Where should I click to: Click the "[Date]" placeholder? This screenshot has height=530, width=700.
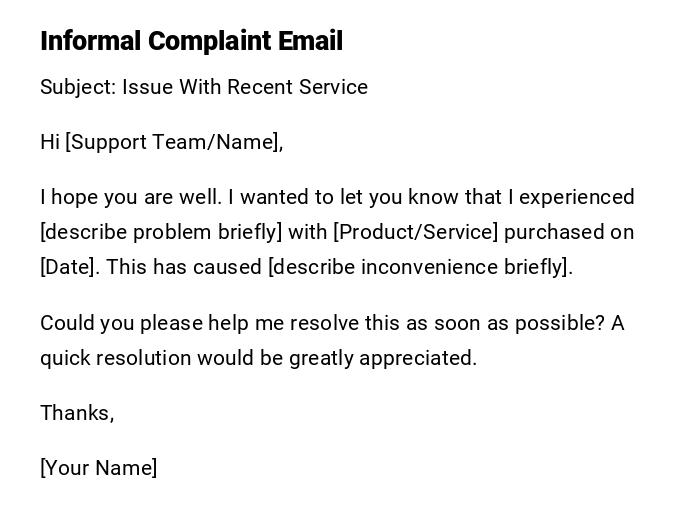coord(69,267)
